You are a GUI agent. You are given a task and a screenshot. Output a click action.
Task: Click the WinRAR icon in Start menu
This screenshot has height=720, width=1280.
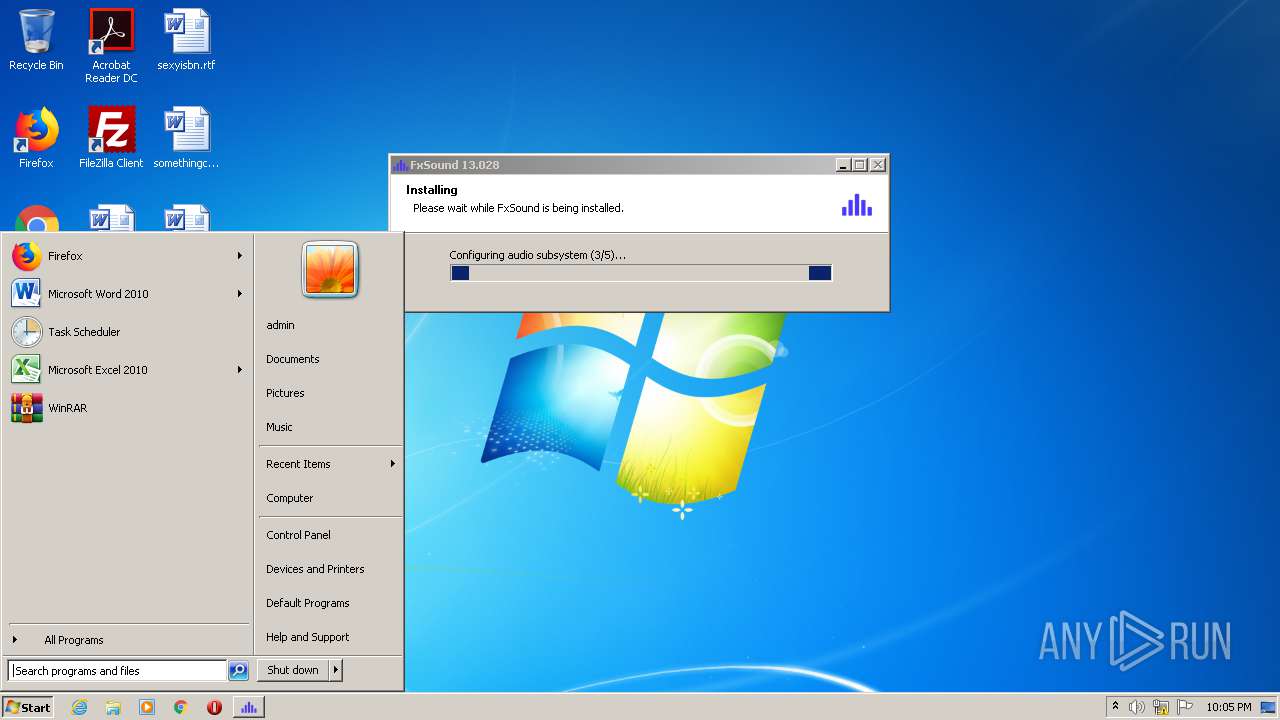[x=27, y=408]
